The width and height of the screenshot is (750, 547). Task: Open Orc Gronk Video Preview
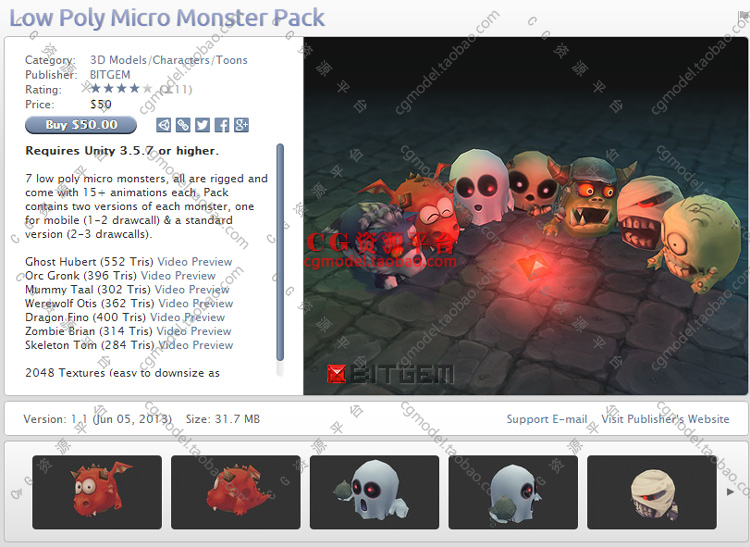178,275
